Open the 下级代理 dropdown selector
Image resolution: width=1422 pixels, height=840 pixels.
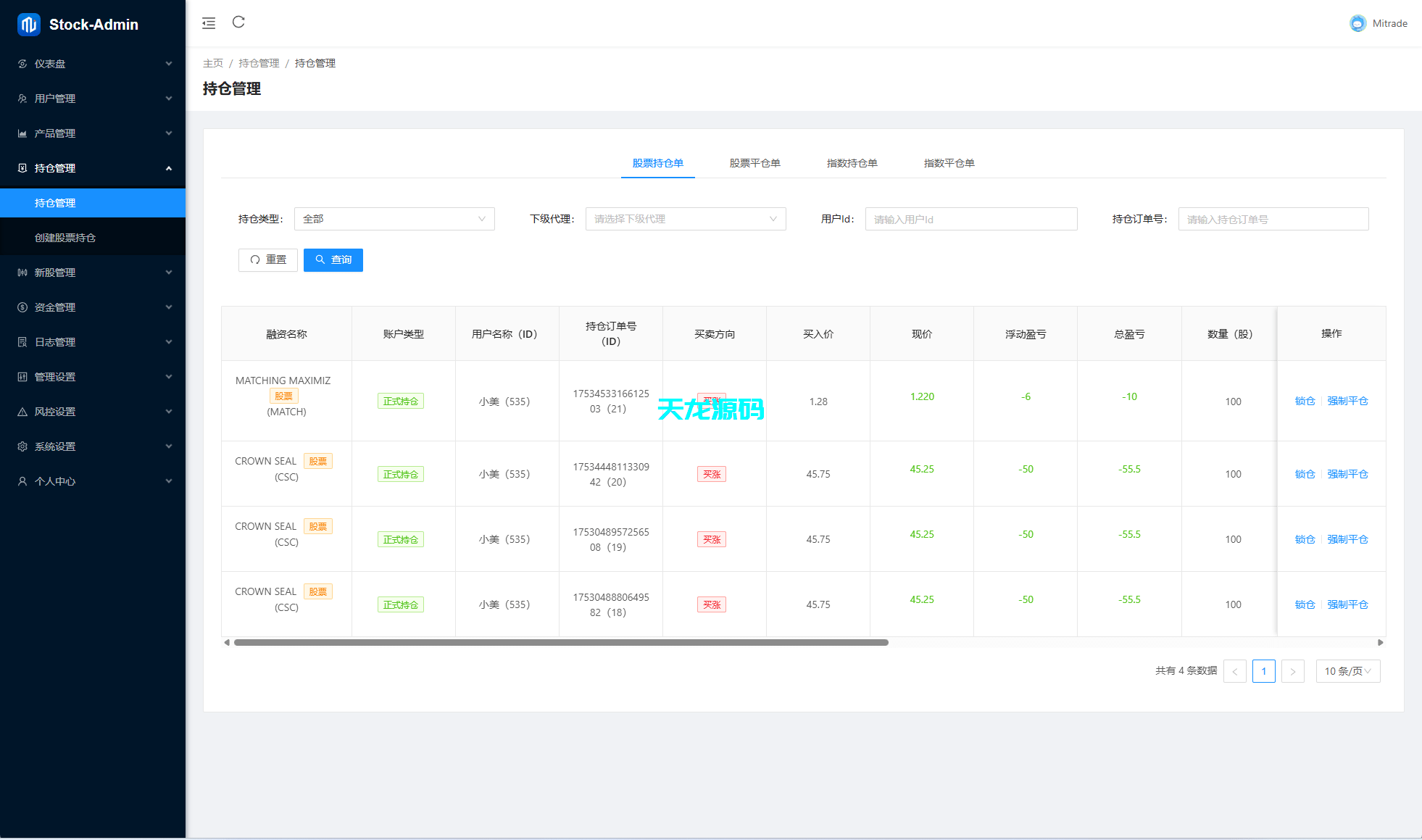pyautogui.click(x=685, y=219)
